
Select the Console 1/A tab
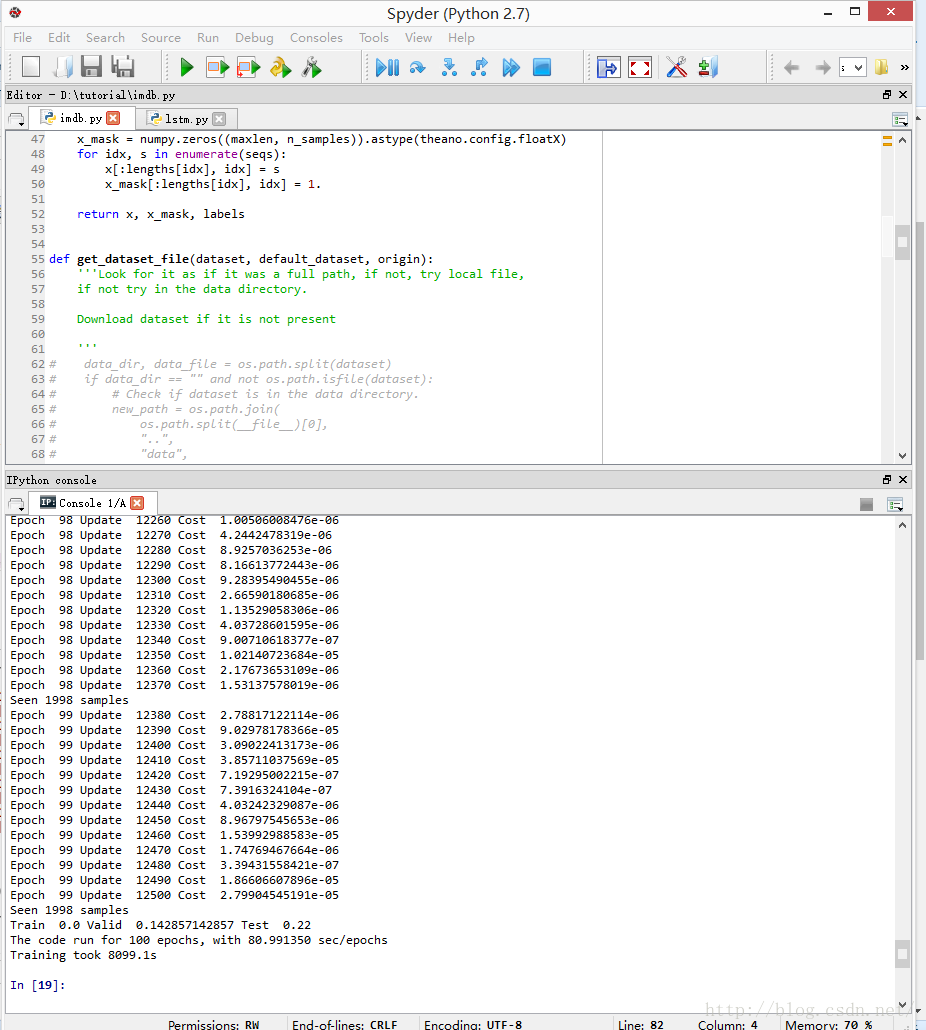[x=92, y=503]
